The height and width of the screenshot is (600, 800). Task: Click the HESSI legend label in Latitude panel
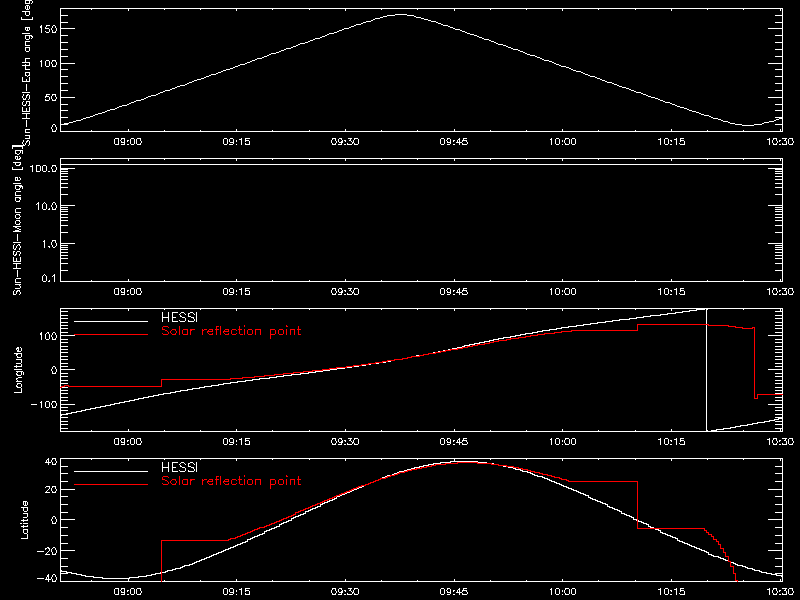[x=179, y=467]
